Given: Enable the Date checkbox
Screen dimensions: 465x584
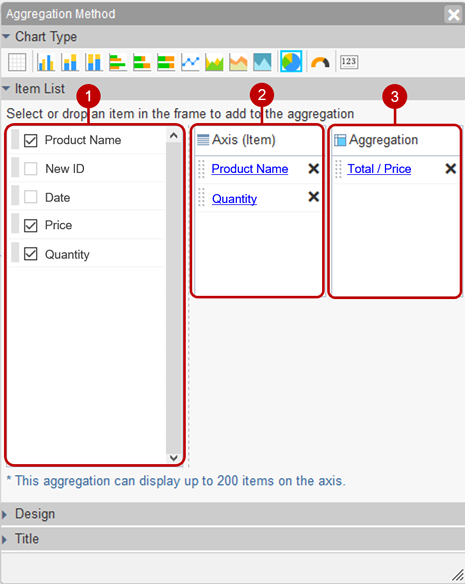Looking at the screenshot, I should (31, 197).
